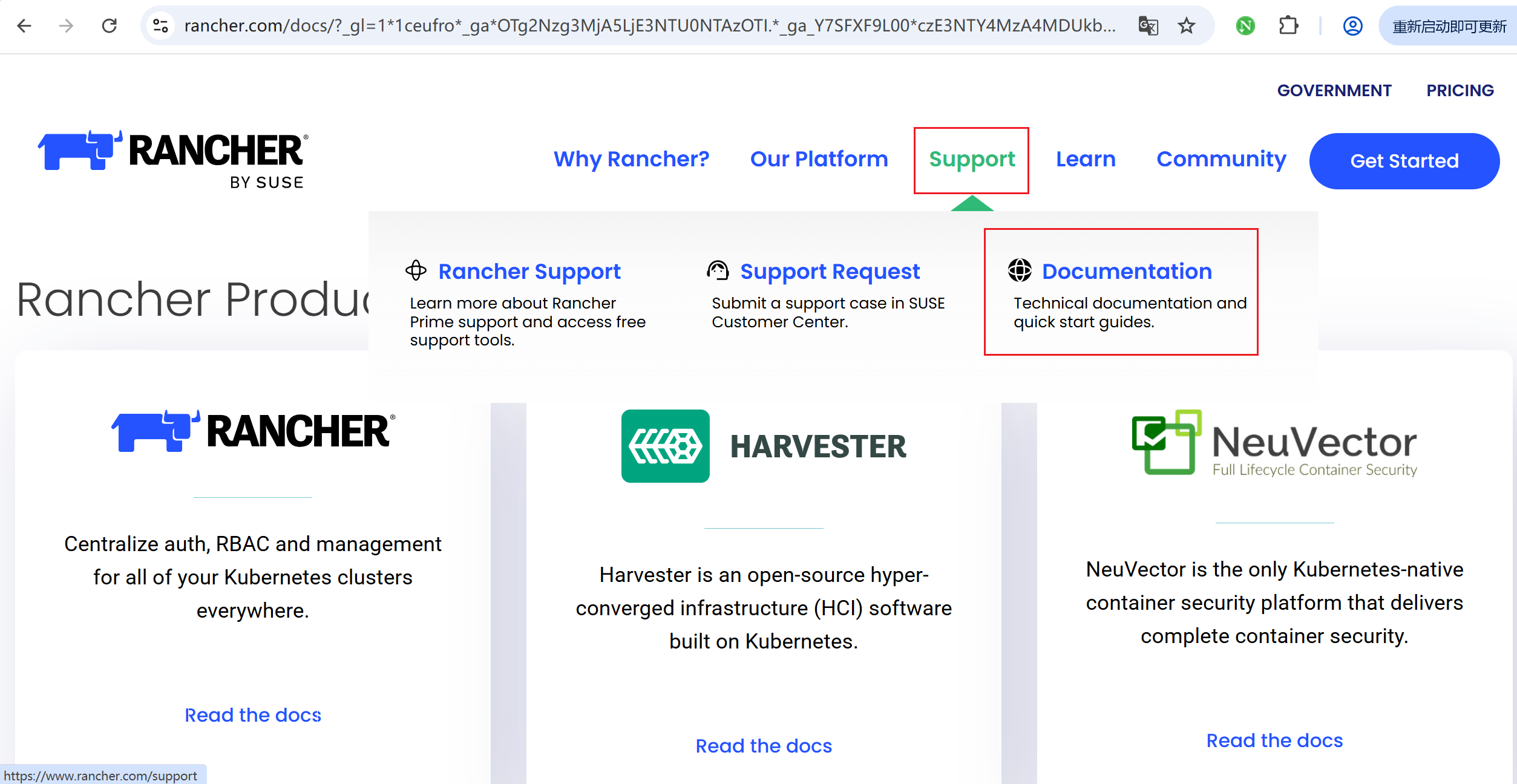Screen dimensions: 1517x784
Task: Click the browser forward arrow
Action: 67,26
